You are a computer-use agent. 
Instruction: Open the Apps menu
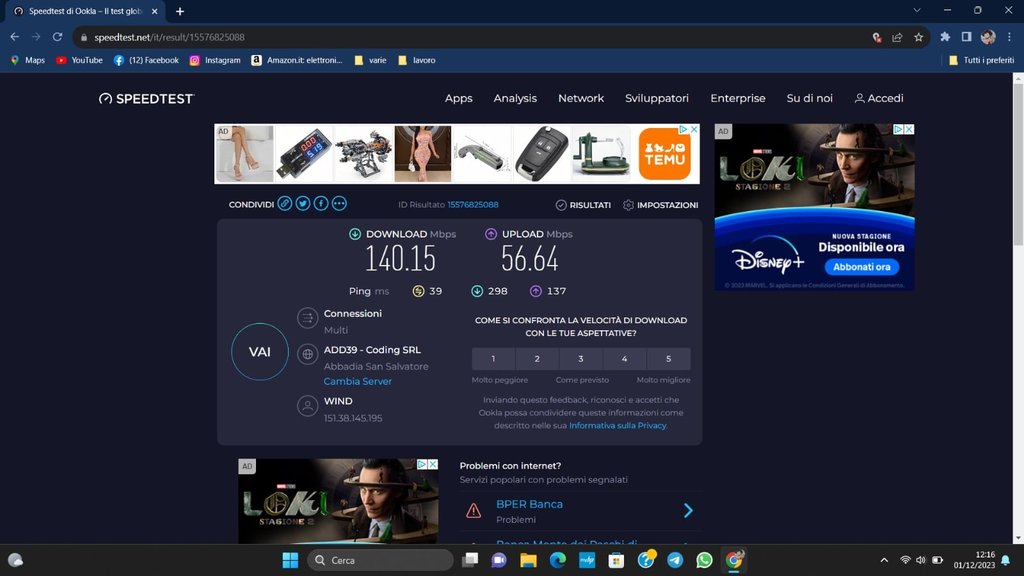pyautogui.click(x=458, y=98)
